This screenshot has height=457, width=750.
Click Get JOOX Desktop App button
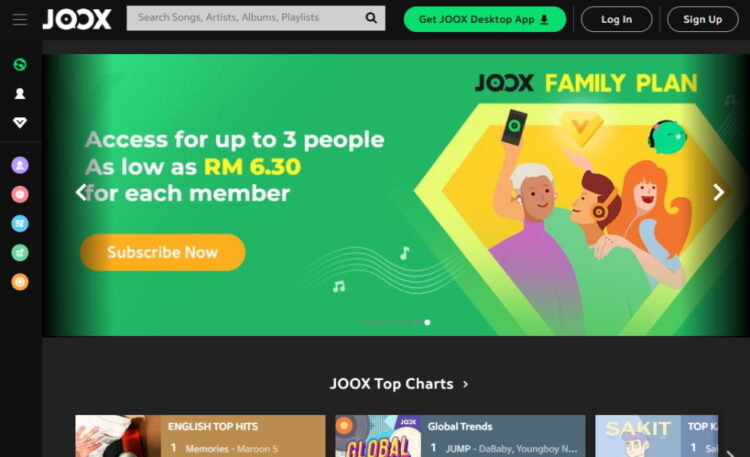pos(485,19)
